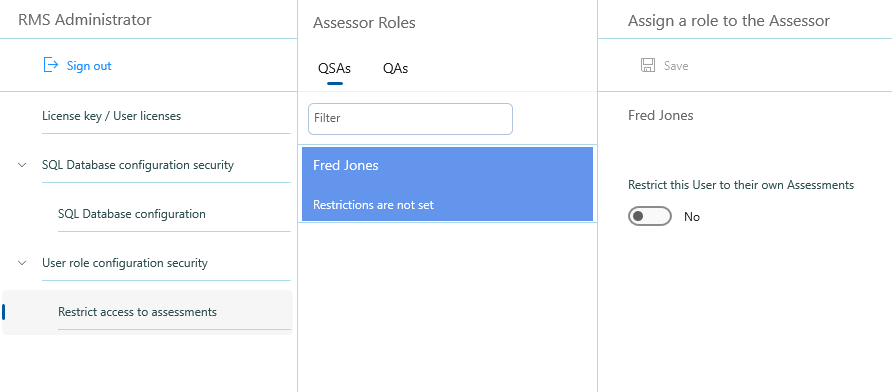
Task: Click into the Filter input field
Action: pos(410,119)
